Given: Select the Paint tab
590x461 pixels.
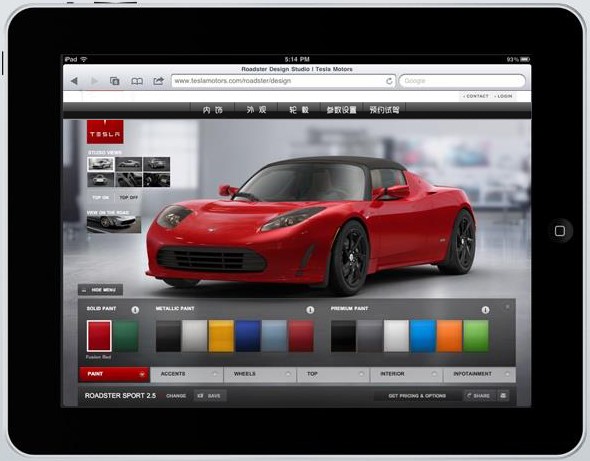Looking at the screenshot, I should 114,374.
